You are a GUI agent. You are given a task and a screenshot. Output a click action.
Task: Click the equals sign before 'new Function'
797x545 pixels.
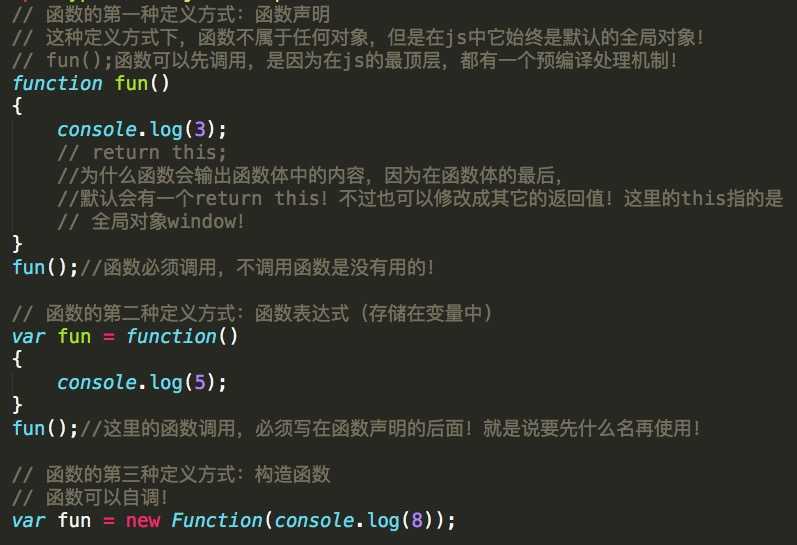tap(109, 521)
